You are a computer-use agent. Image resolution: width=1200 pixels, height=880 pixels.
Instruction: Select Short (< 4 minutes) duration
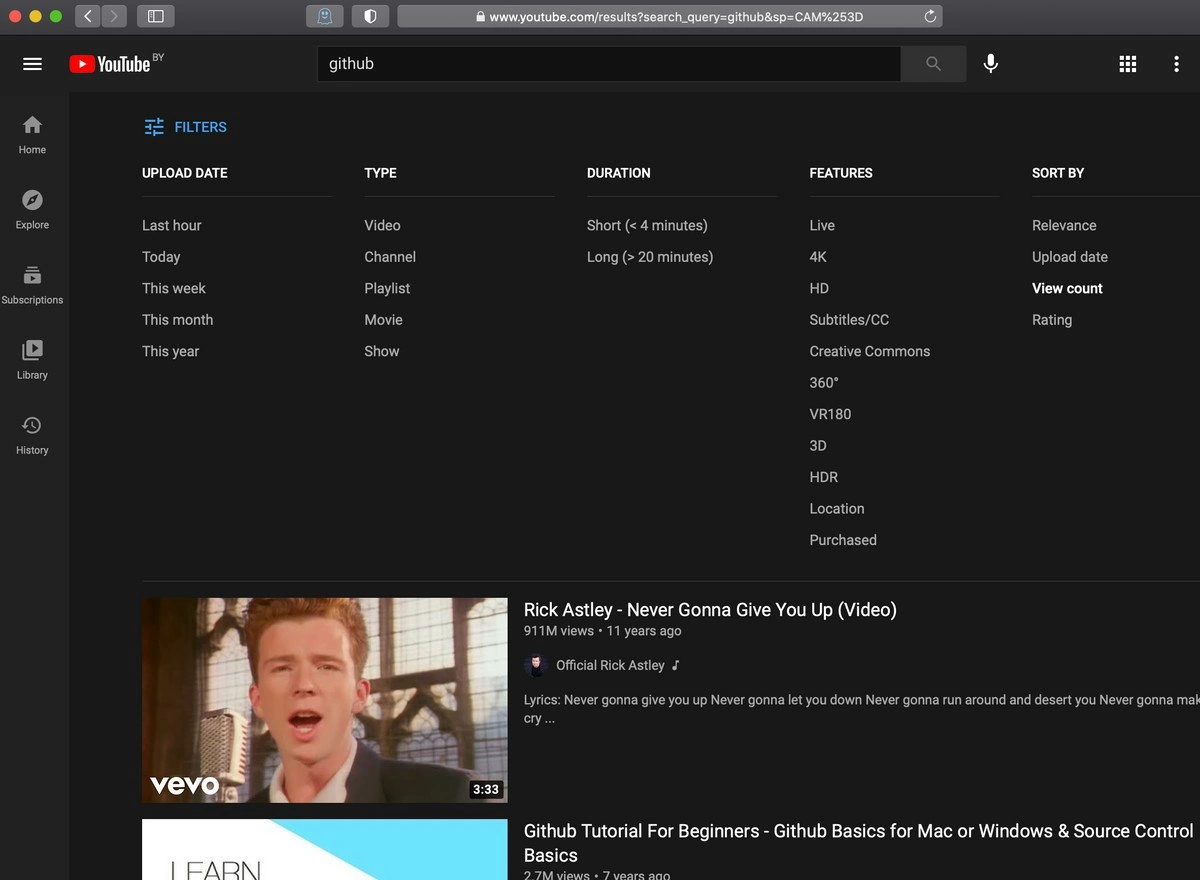[x=647, y=225]
